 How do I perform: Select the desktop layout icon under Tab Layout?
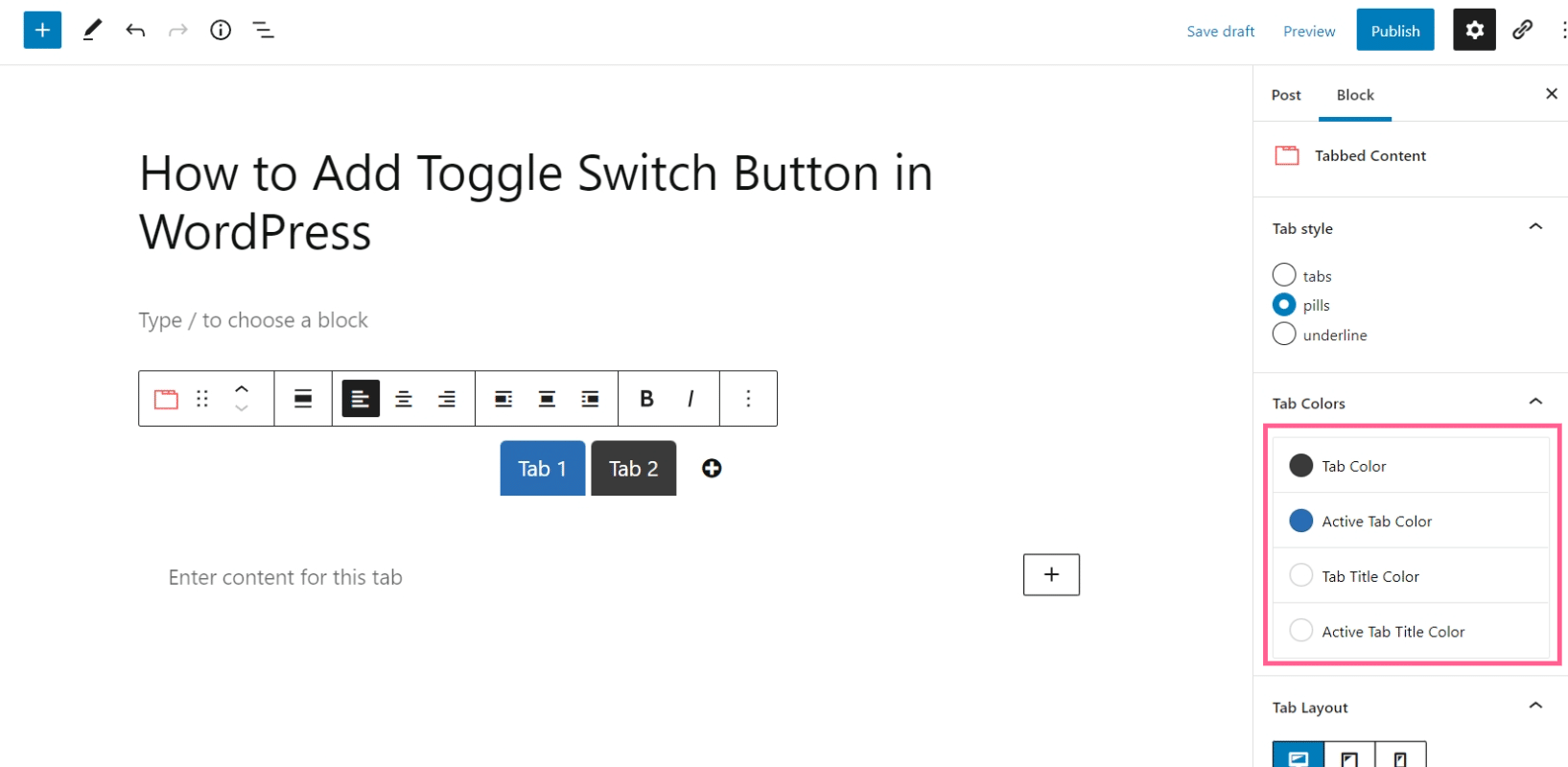1299,755
